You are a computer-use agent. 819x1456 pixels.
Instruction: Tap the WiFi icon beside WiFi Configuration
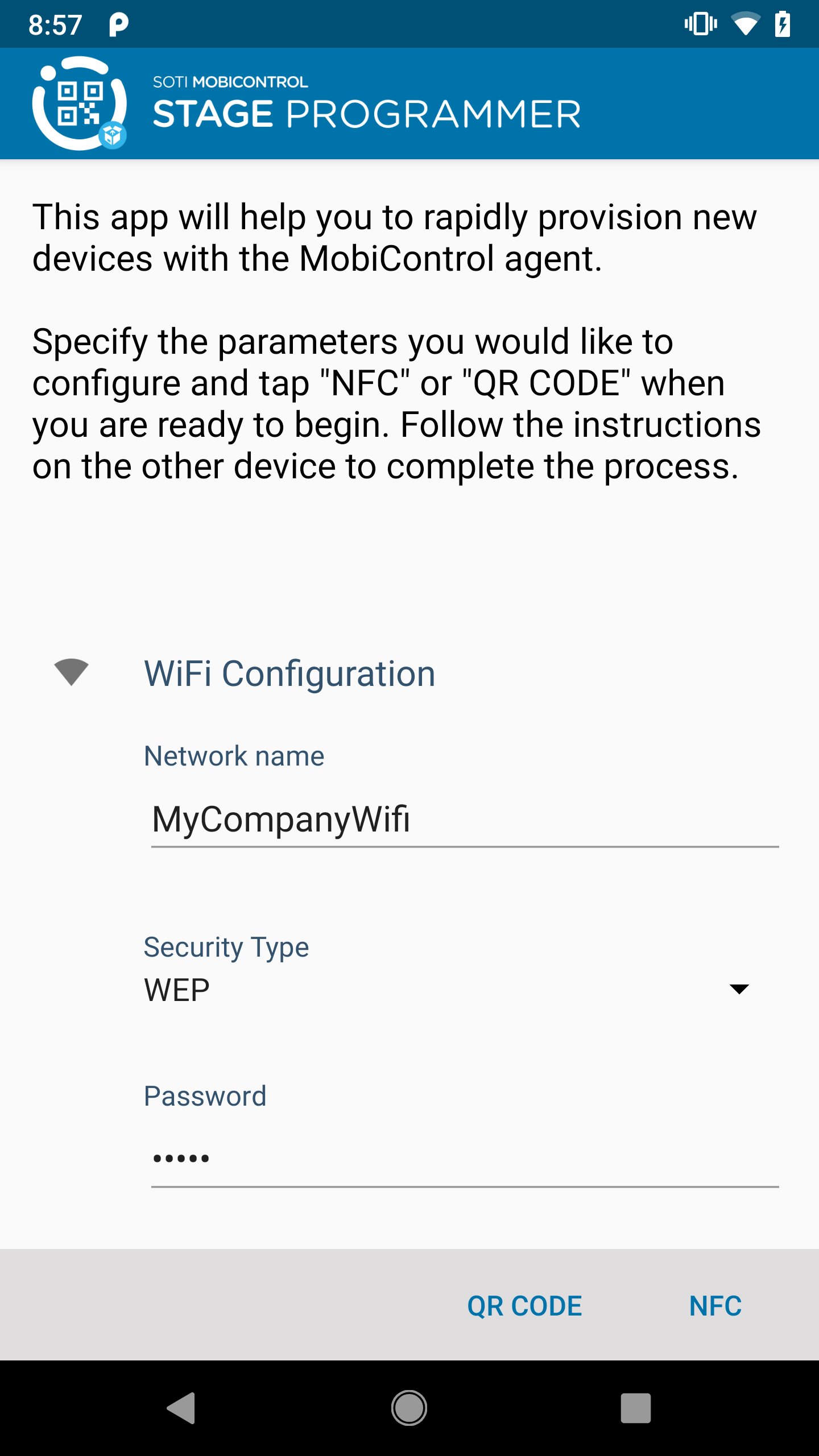coord(71,672)
